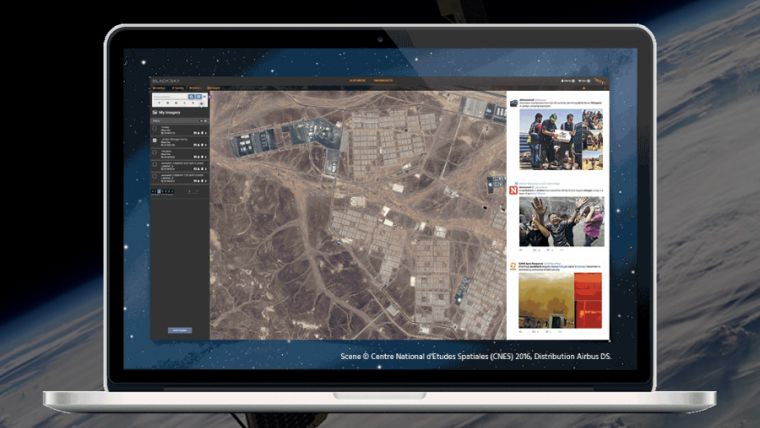Click the retweet icon under the crowd photo
Screen dimensions: 760x428
(535, 250)
